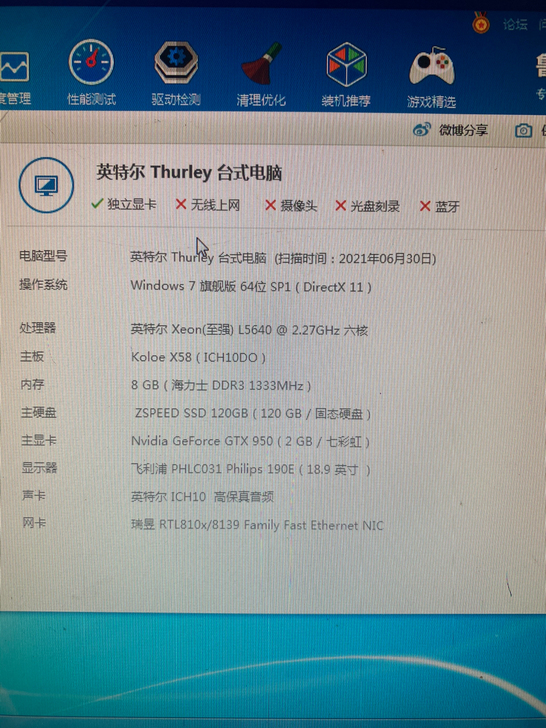Click the green checkmark beside 独立显卡

pos(97,203)
